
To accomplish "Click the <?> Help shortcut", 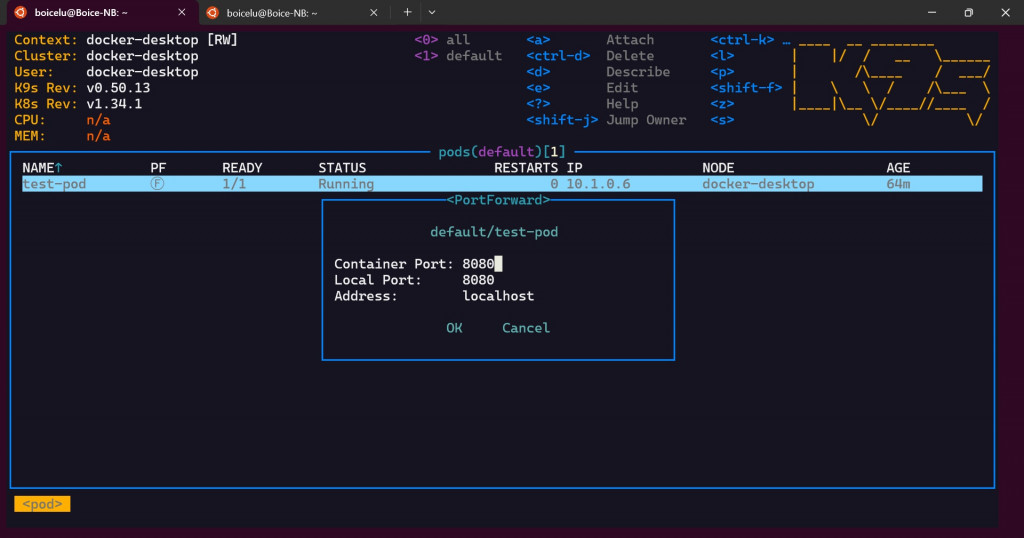I will [x=582, y=104].
